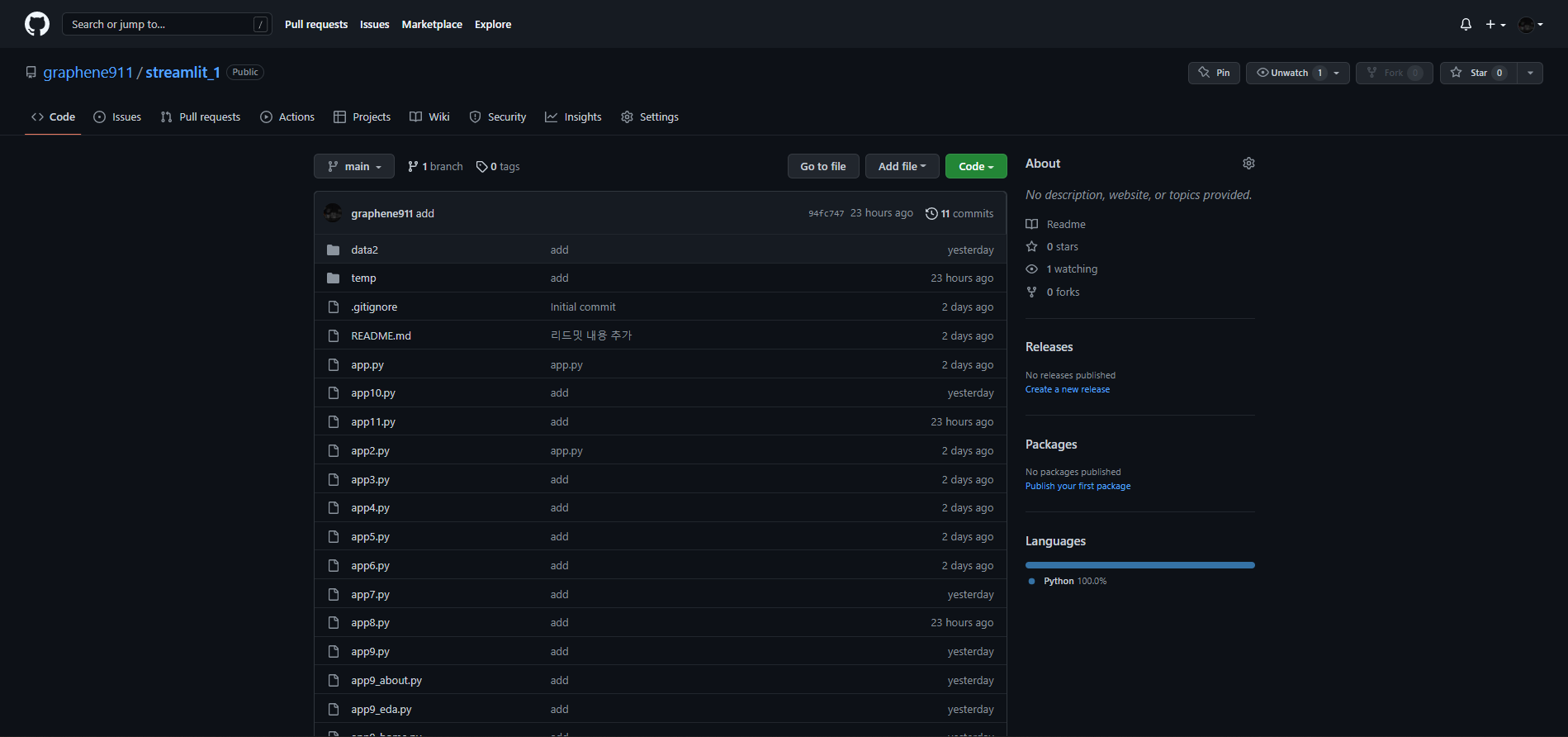
Task: Click the graphene911 commit author avatar
Action: [333, 213]
